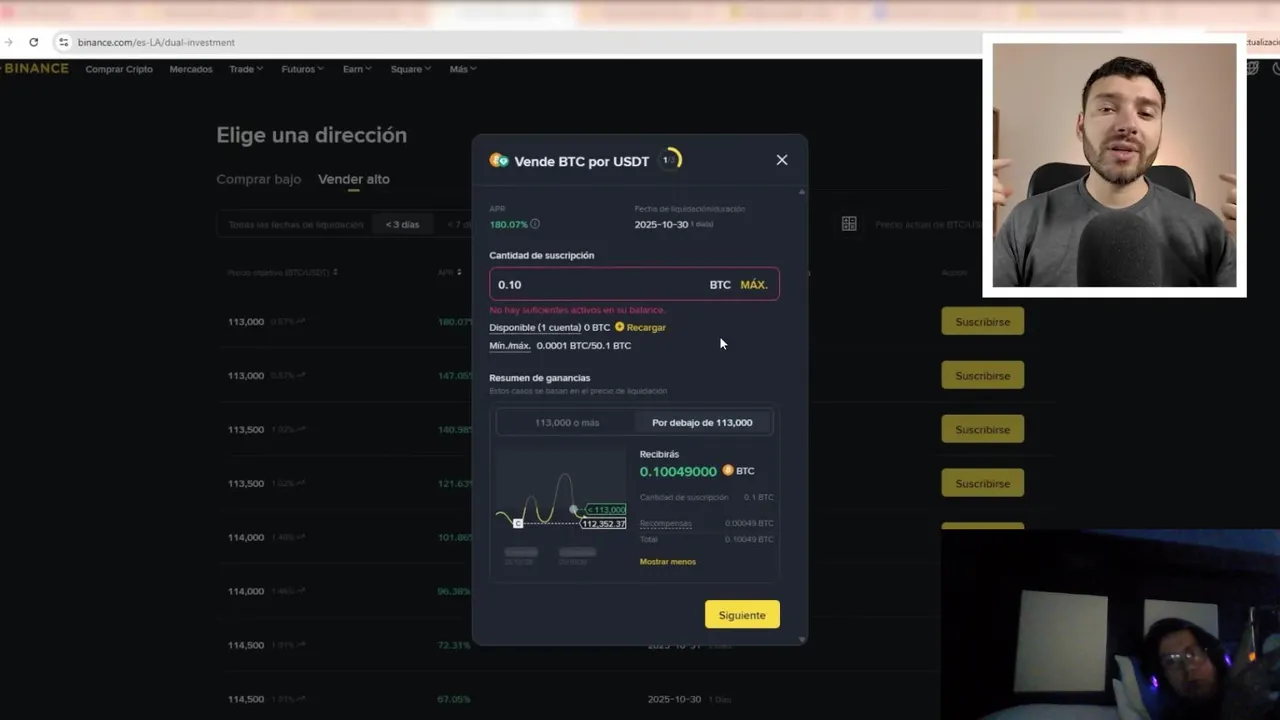The height and width of the screenshot is (720, 1280).
Task: Click the 67.05% APR value
Action: pyautogui.click(x=454, y=699)
